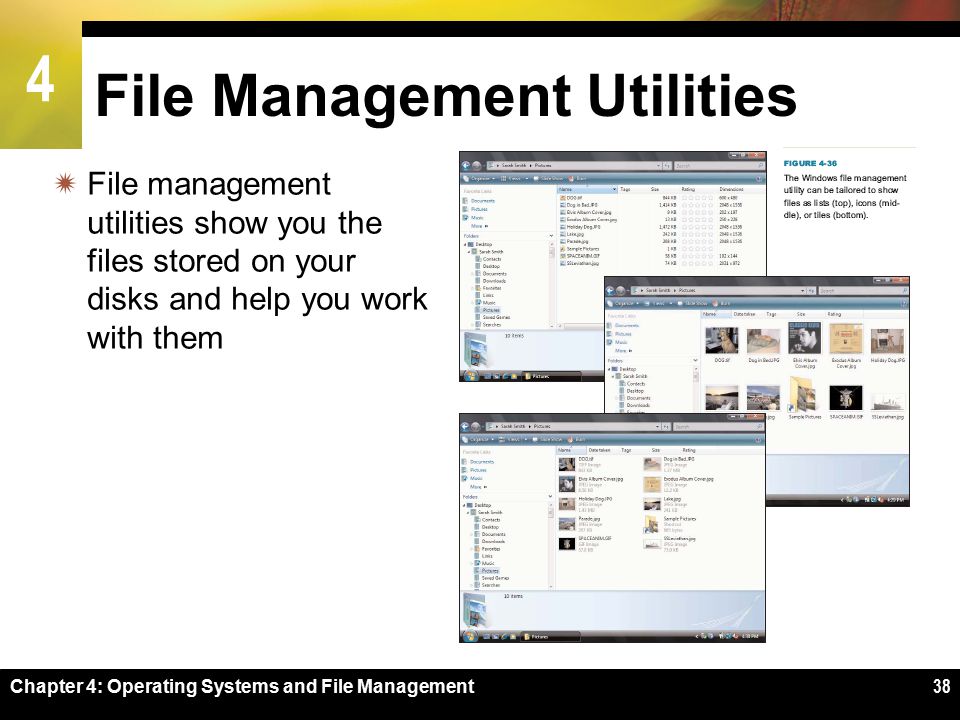
Task: Click Back arrow in icons-view window
Action: 610,290
